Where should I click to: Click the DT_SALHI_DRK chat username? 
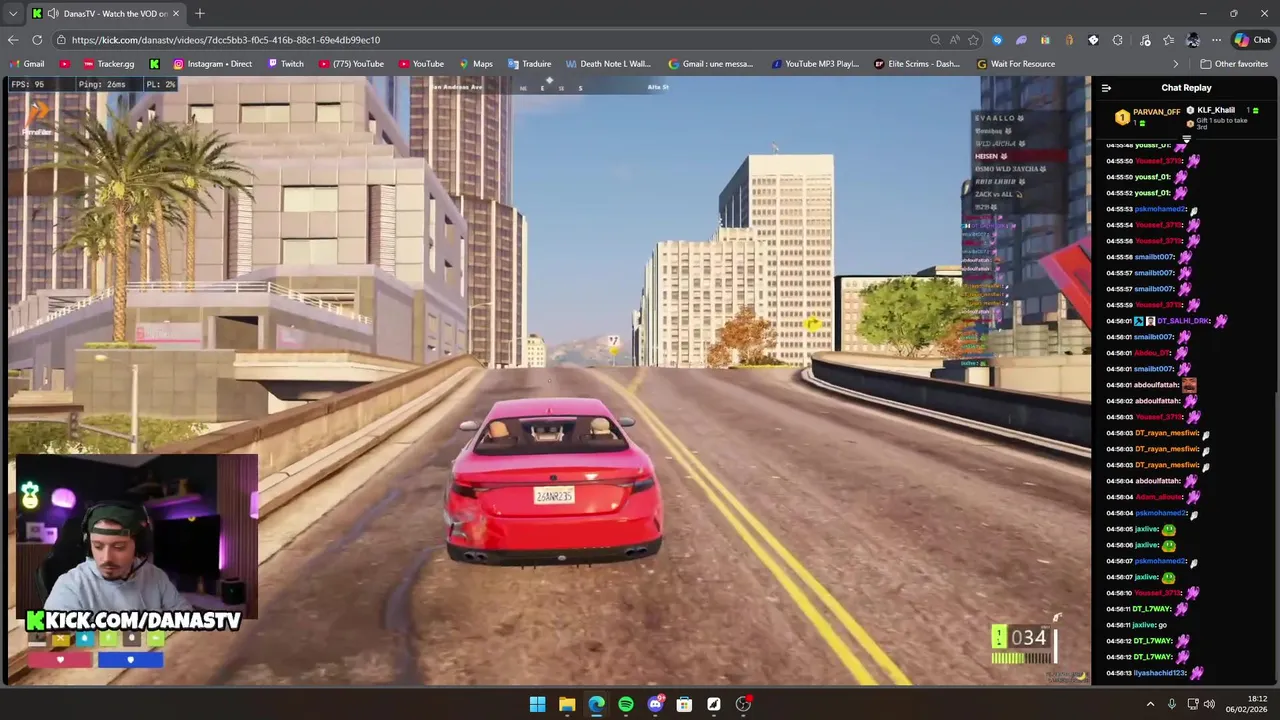click(x=1184, y=321)
